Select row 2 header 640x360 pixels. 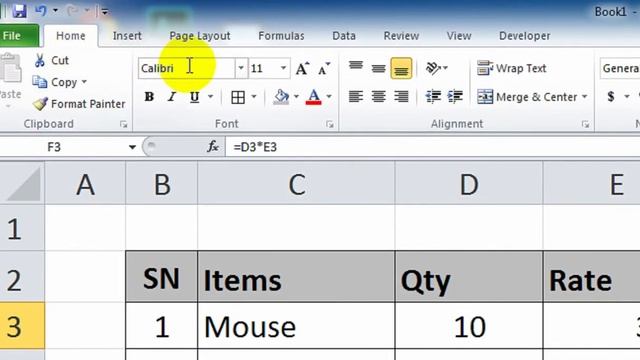[22, 278]
